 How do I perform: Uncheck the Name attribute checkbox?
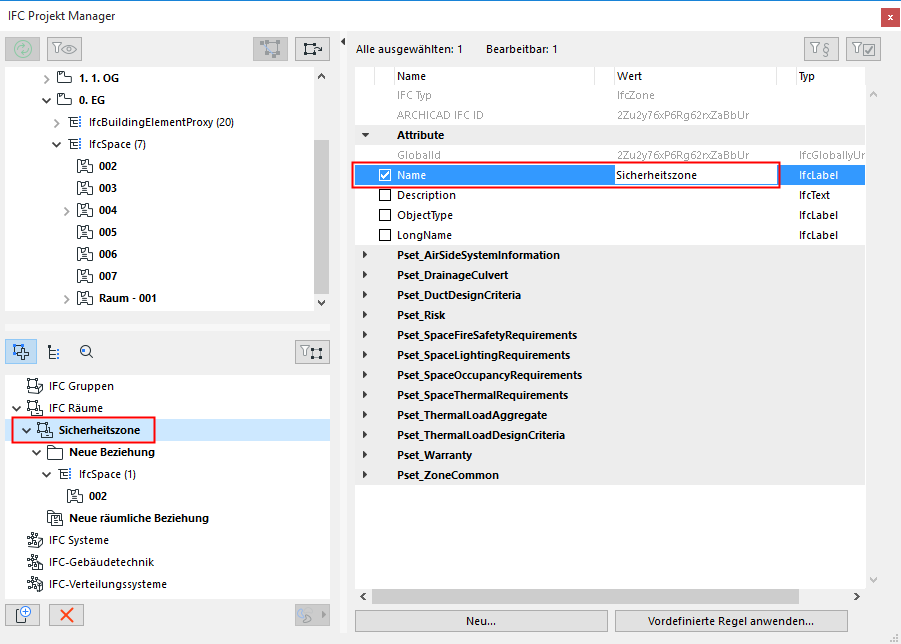pyautogui.click(x=385, y=174)
